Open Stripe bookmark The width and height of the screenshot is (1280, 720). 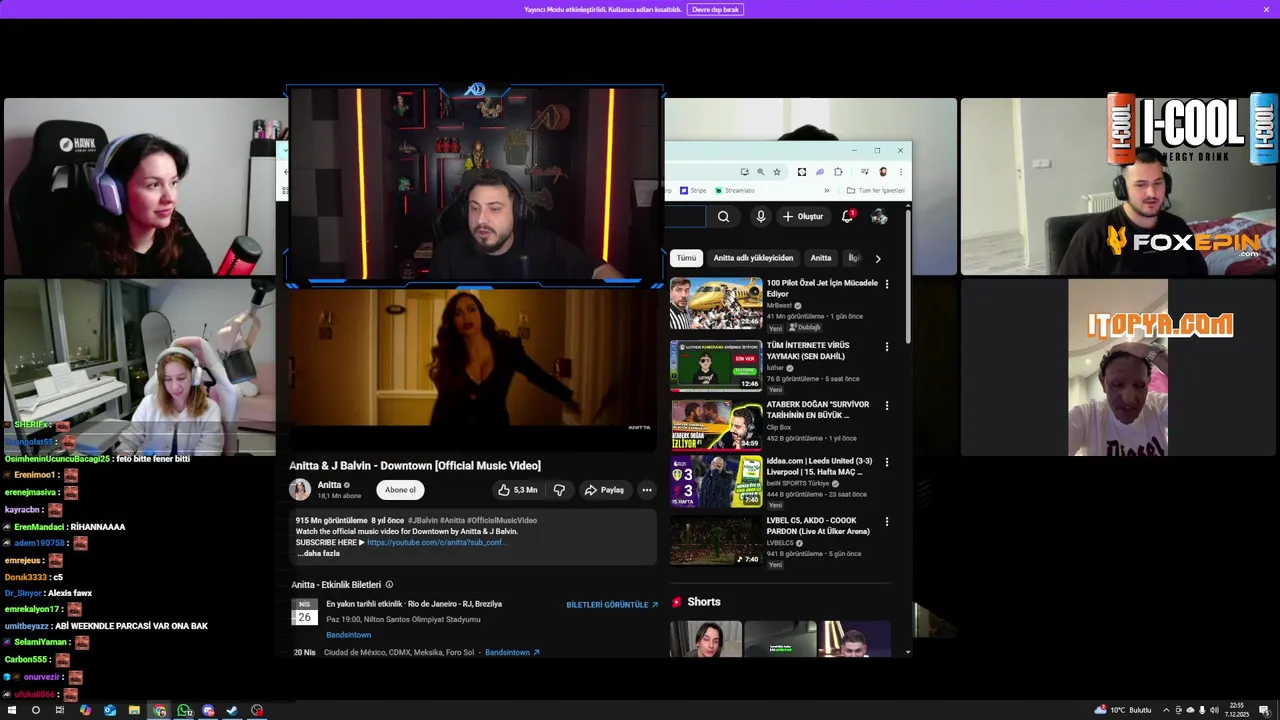tap(693, 190)
